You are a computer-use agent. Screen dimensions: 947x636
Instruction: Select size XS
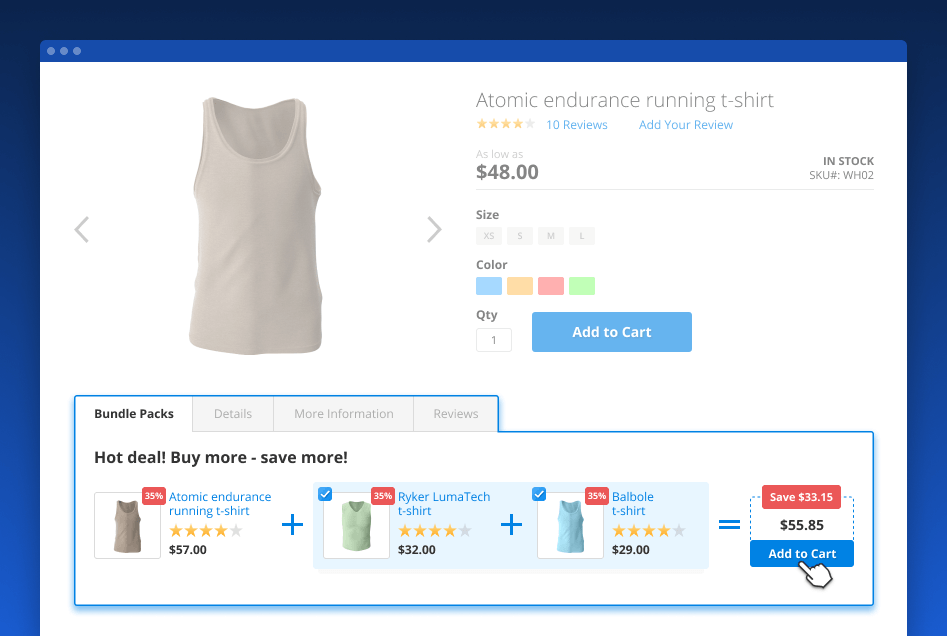click(489, 236)
